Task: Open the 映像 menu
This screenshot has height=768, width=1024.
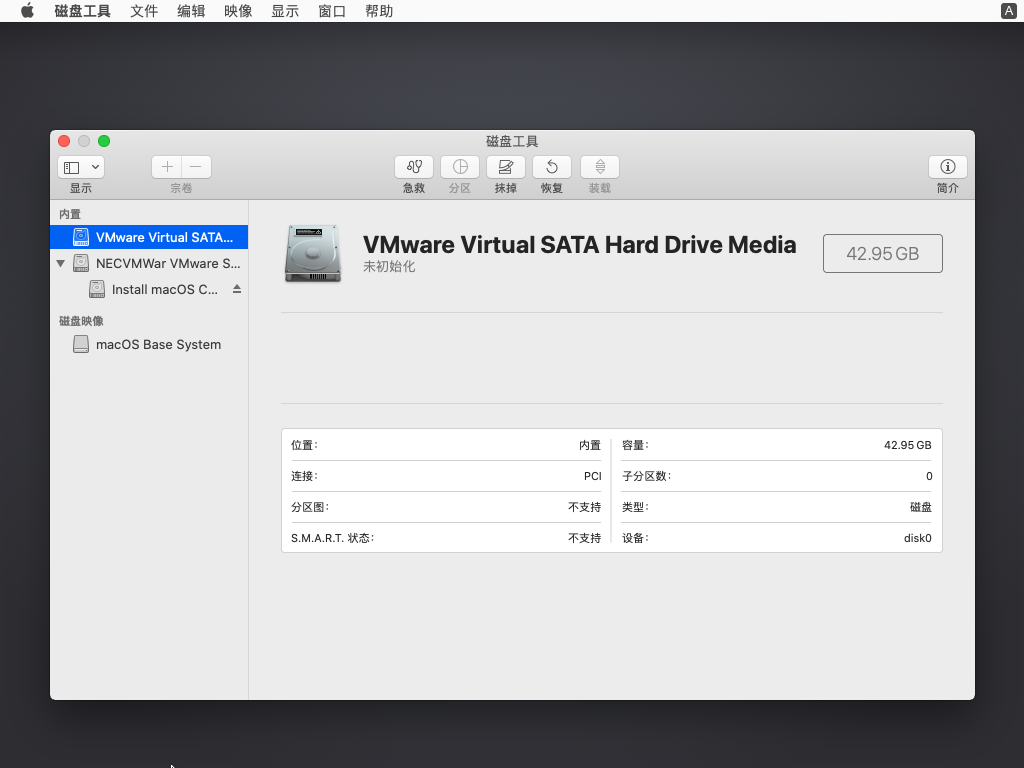Action: coord(238,11)
